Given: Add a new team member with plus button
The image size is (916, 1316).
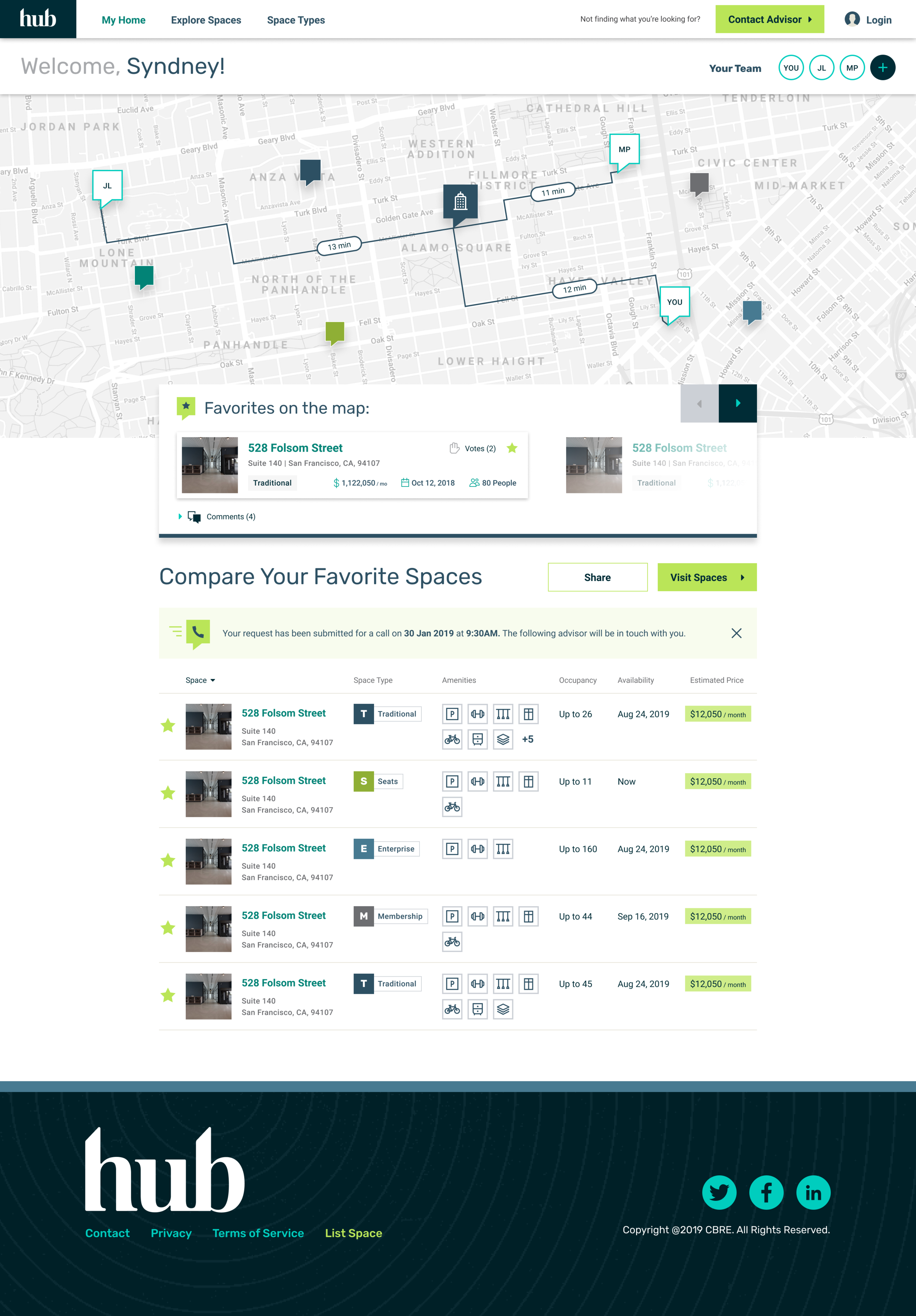Looking at the screenshot, I should 882,68.
